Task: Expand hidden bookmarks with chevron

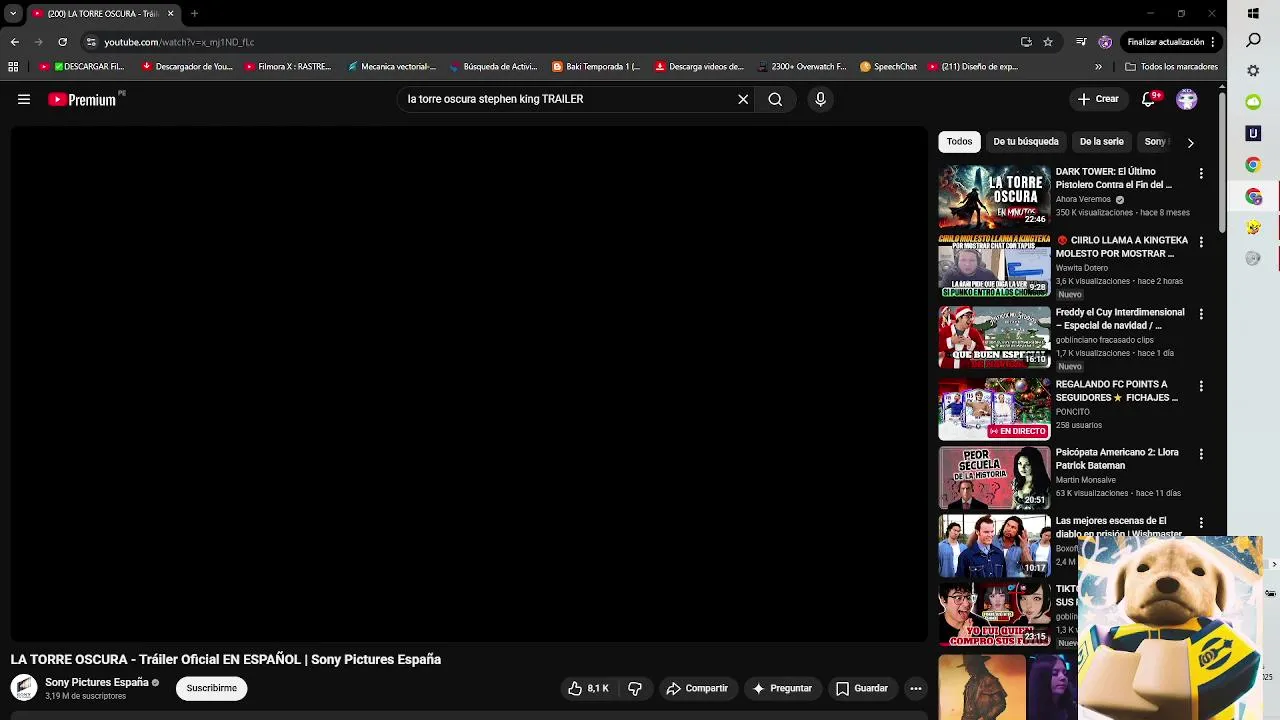Action: (1098, 67)
